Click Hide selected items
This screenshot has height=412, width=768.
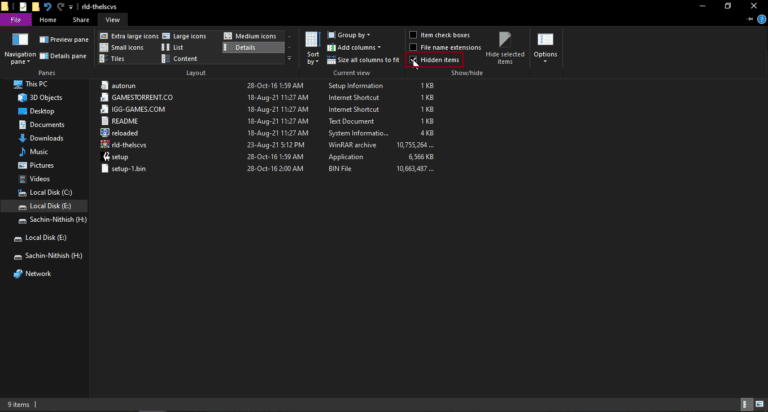[505, 48]
